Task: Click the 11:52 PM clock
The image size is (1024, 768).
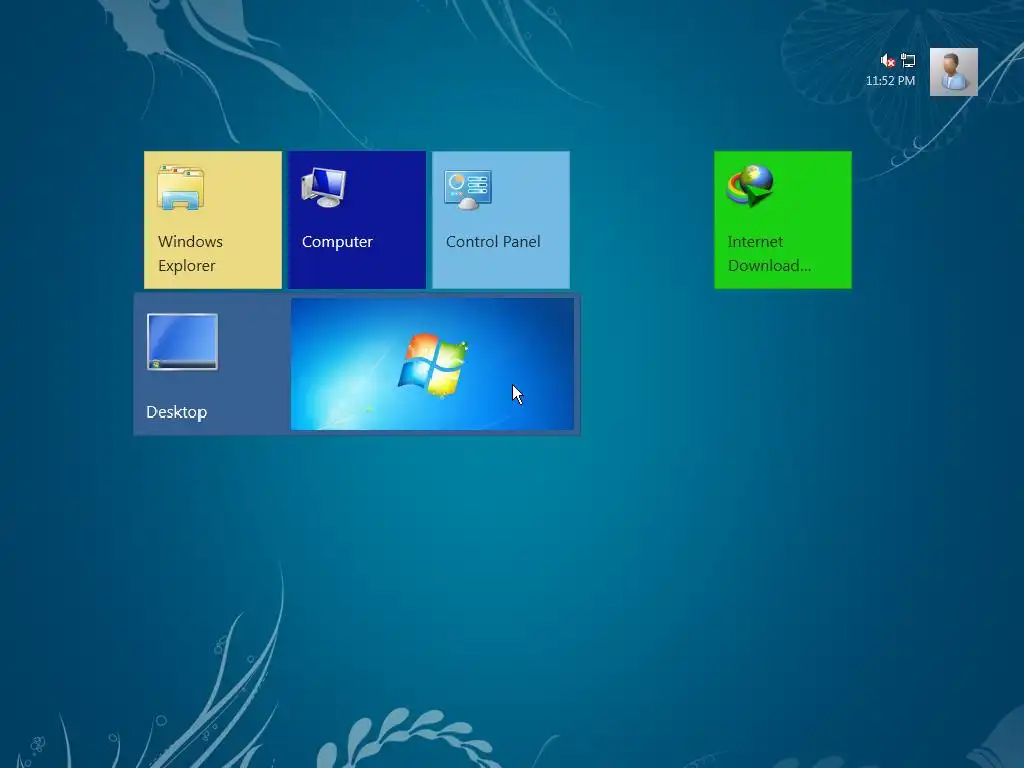Action: coord(890,81)
